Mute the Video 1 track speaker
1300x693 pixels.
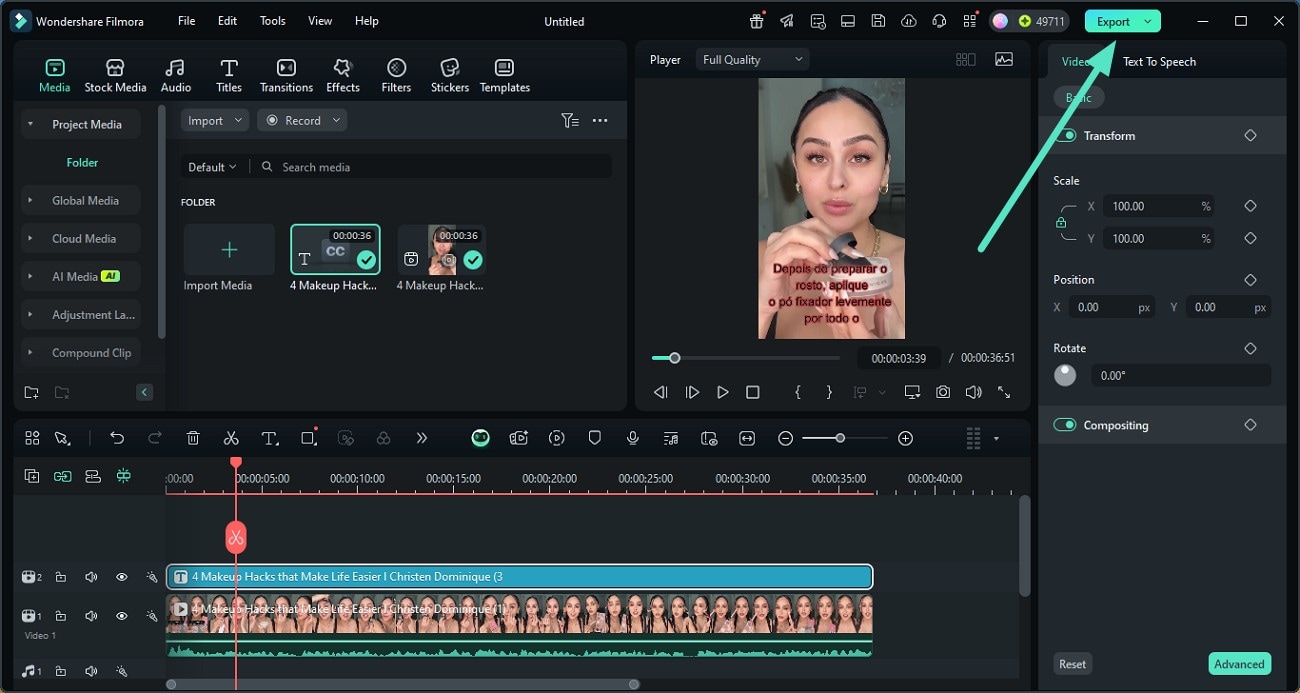pos(91,616)
